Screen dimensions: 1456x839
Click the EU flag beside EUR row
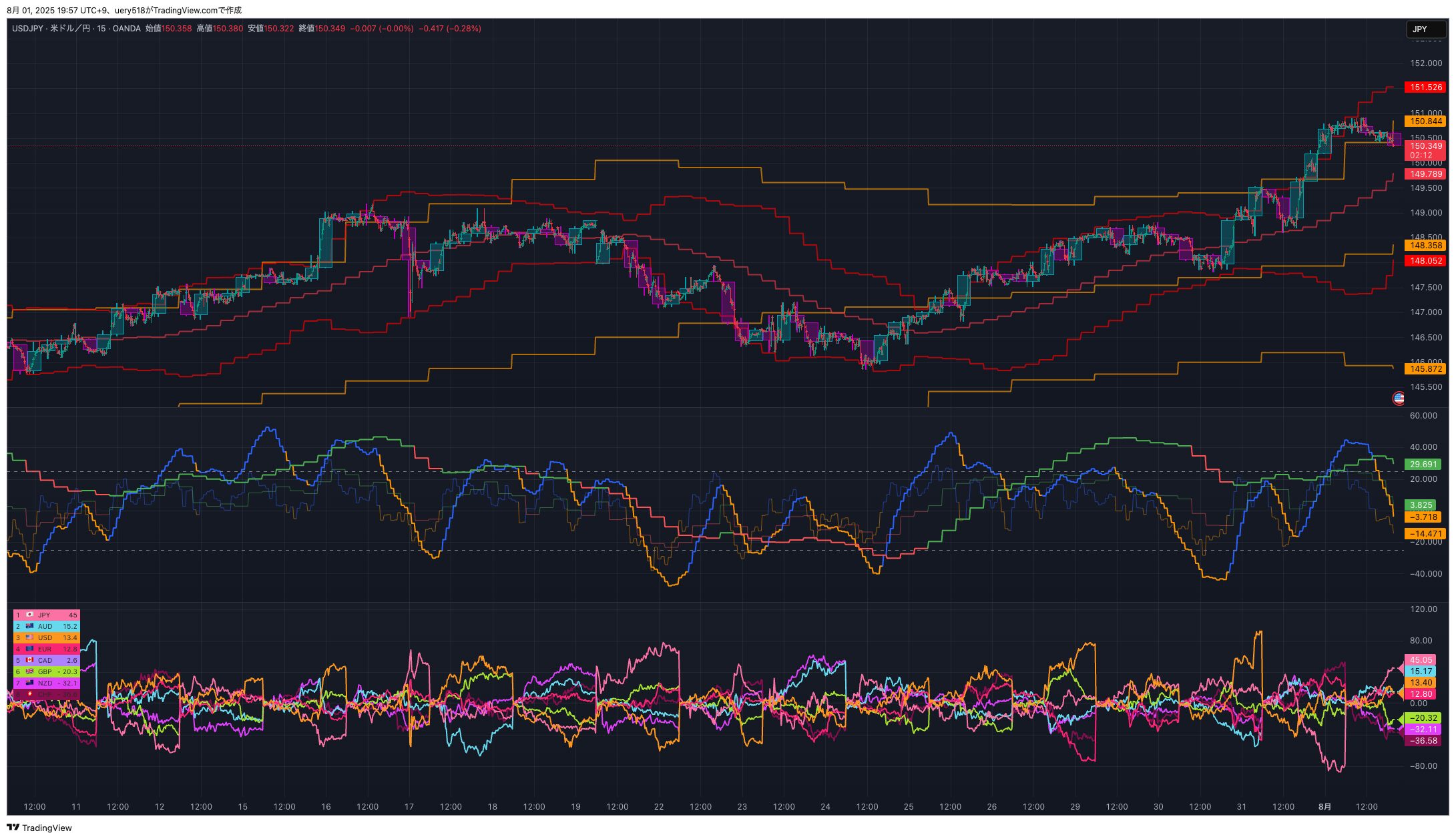29,649
